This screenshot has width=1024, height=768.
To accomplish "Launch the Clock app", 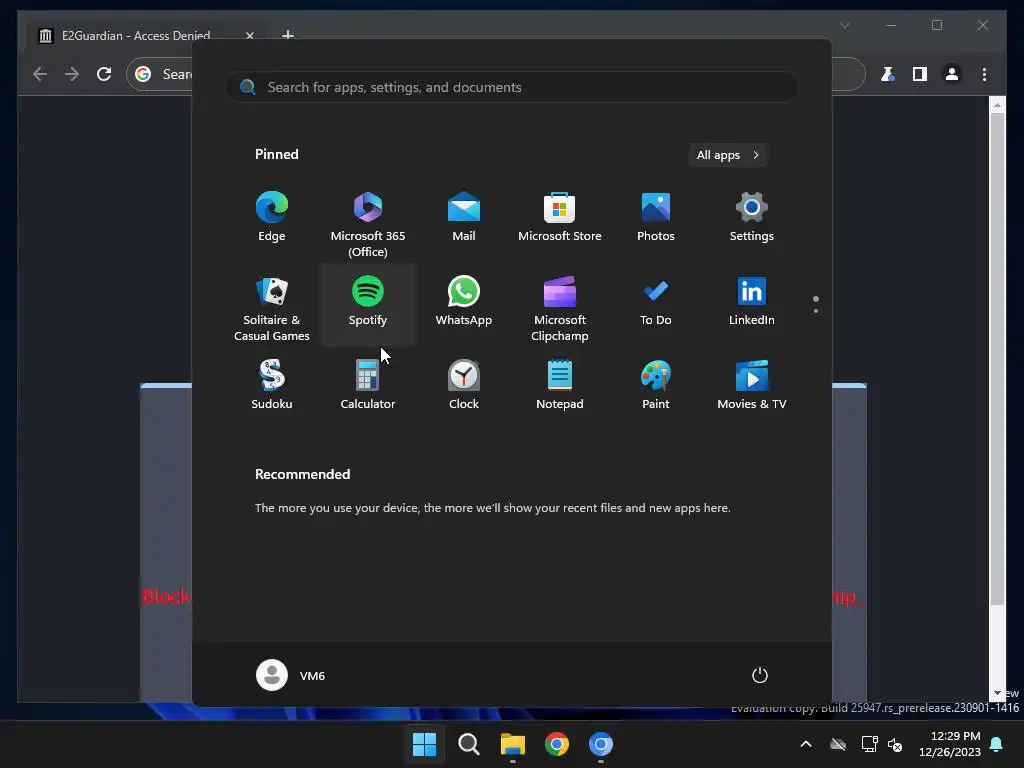I will 464,385.
